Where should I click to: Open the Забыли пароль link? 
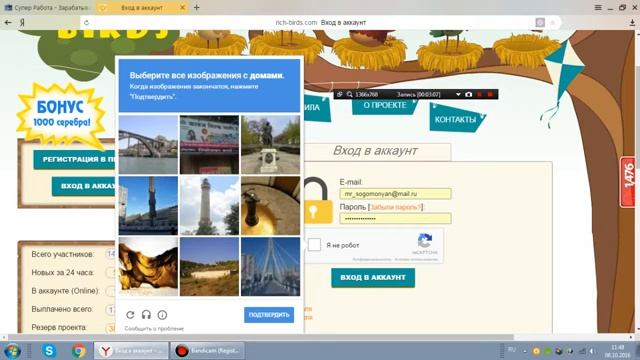(395, 207)
